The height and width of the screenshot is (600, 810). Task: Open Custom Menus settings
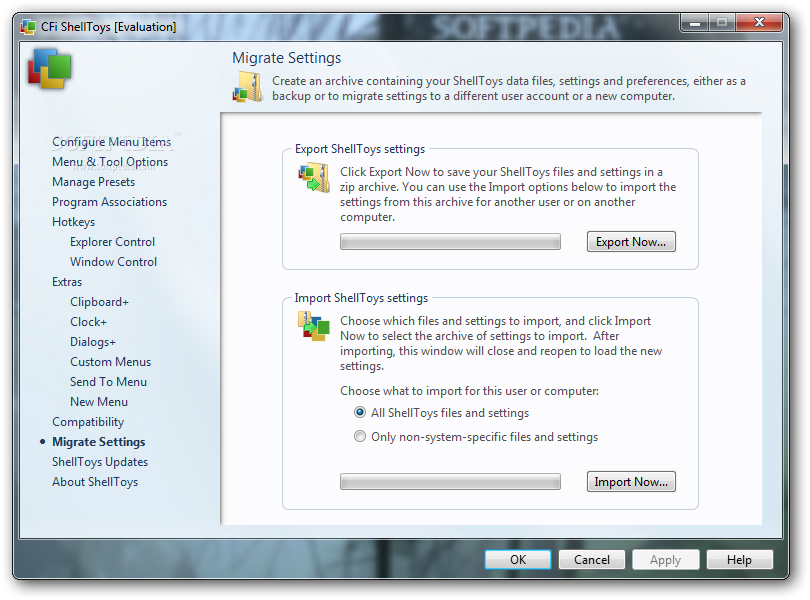tap(110, 362)
